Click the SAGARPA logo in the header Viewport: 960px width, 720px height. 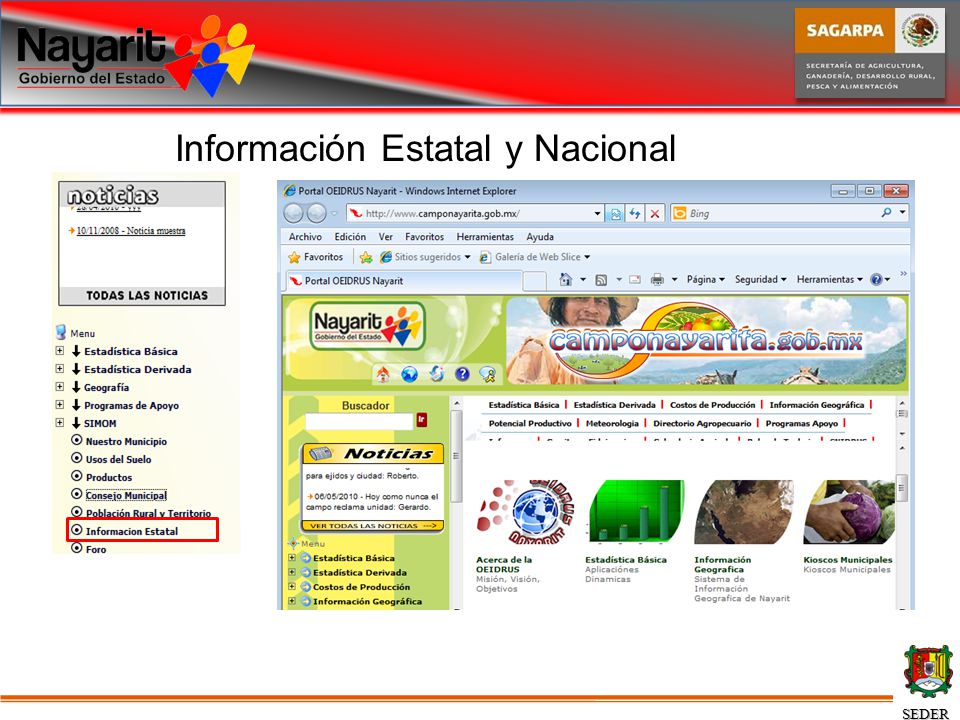pyautogui.click(x=869, y=52)
